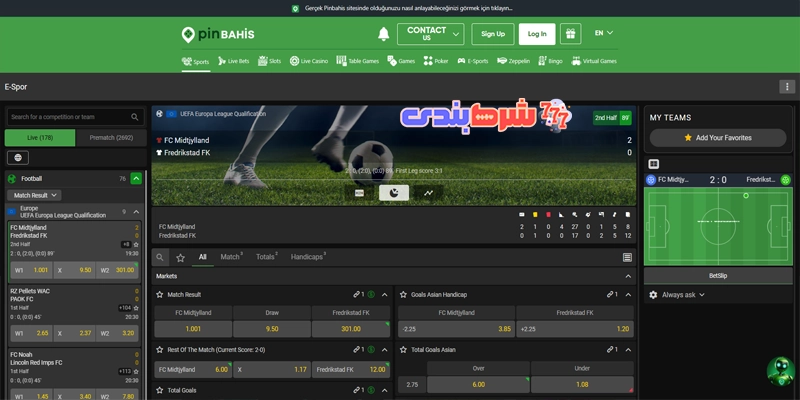Bet Under 1.08 in Total Goals Asian
The width and height of the screenshot is (800, 400).
click(x=582, y=385)
